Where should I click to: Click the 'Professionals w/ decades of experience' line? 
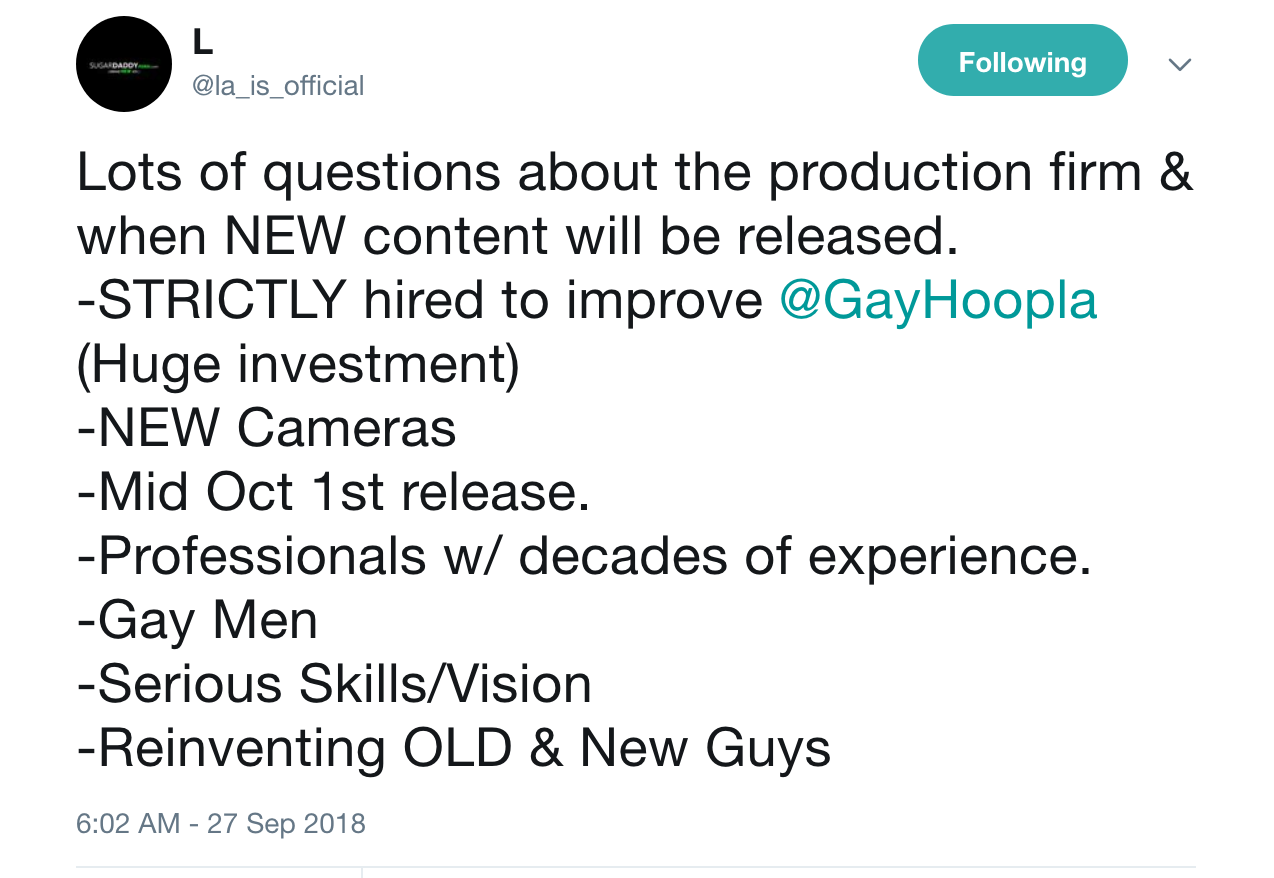[x=584, y=557]
